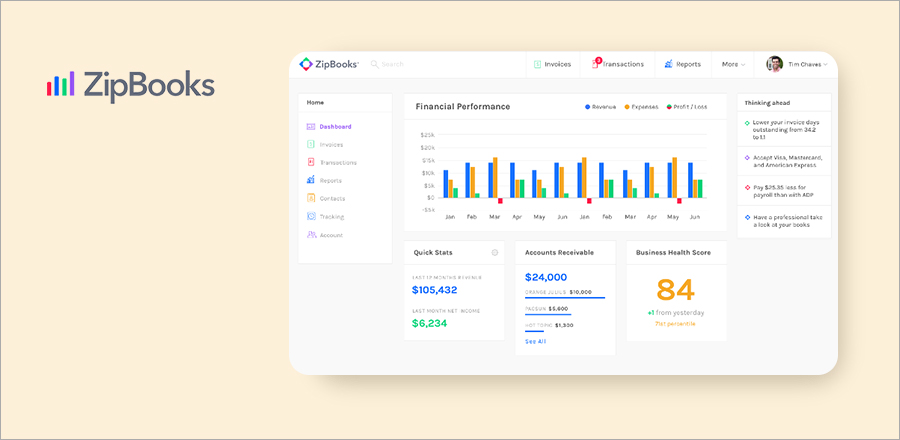This screenshot has width=900, height=440.
Task: Click the ZipBooks logo in the app header
Action: point(329,64)
